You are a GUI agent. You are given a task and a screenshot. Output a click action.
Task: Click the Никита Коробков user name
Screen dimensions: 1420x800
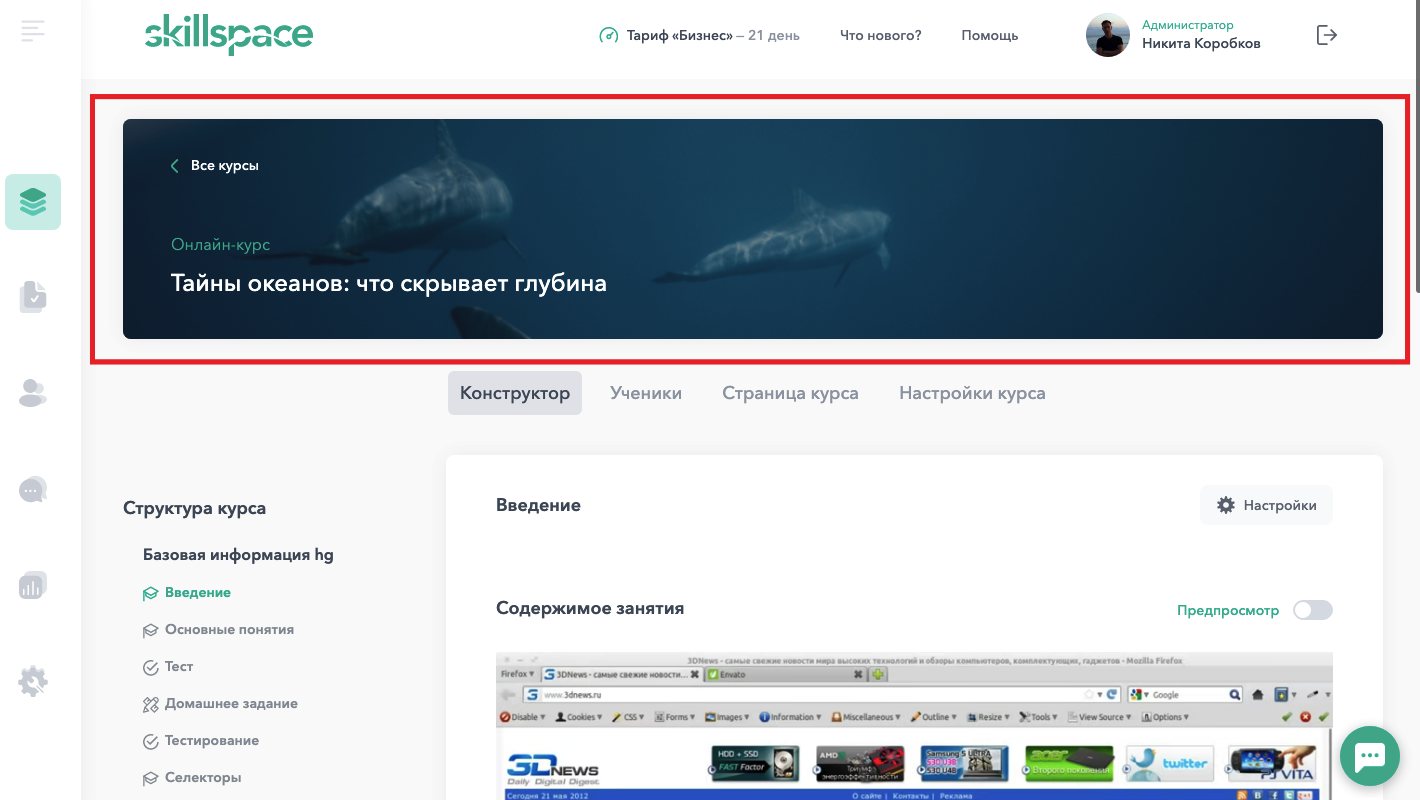point(1201,43)
